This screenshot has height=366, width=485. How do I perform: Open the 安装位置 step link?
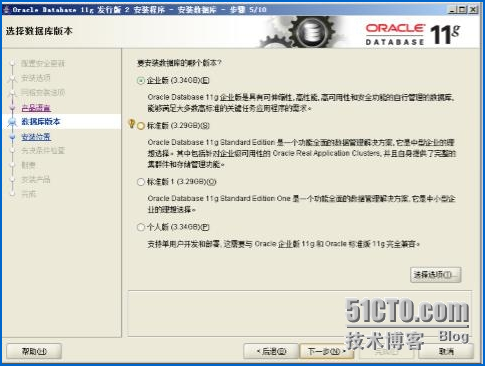pyautogui.click(x=36, y=137)
